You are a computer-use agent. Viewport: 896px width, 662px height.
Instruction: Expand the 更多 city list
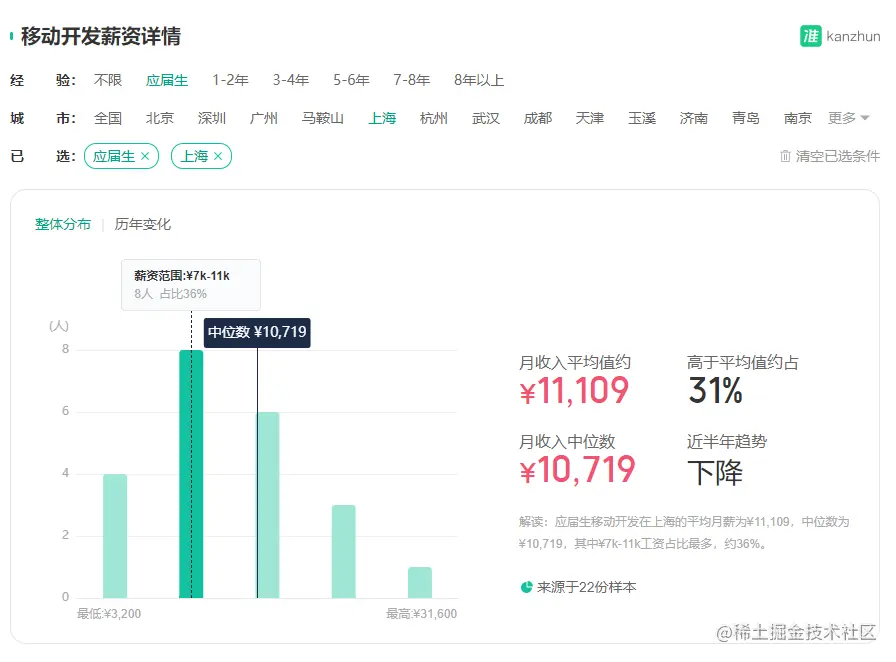click(x=844, y=117)
